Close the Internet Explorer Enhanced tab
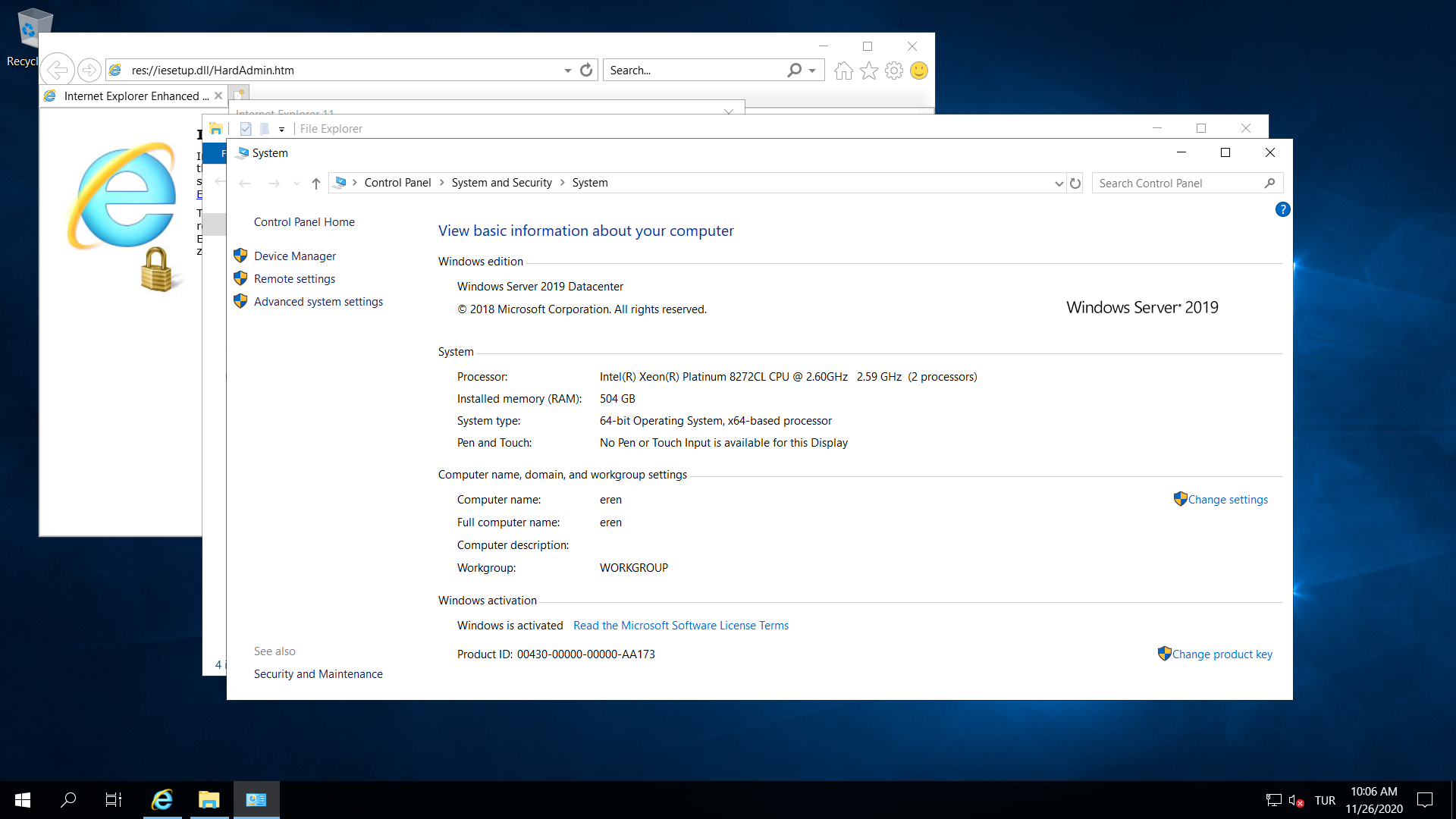 point(218,96)
